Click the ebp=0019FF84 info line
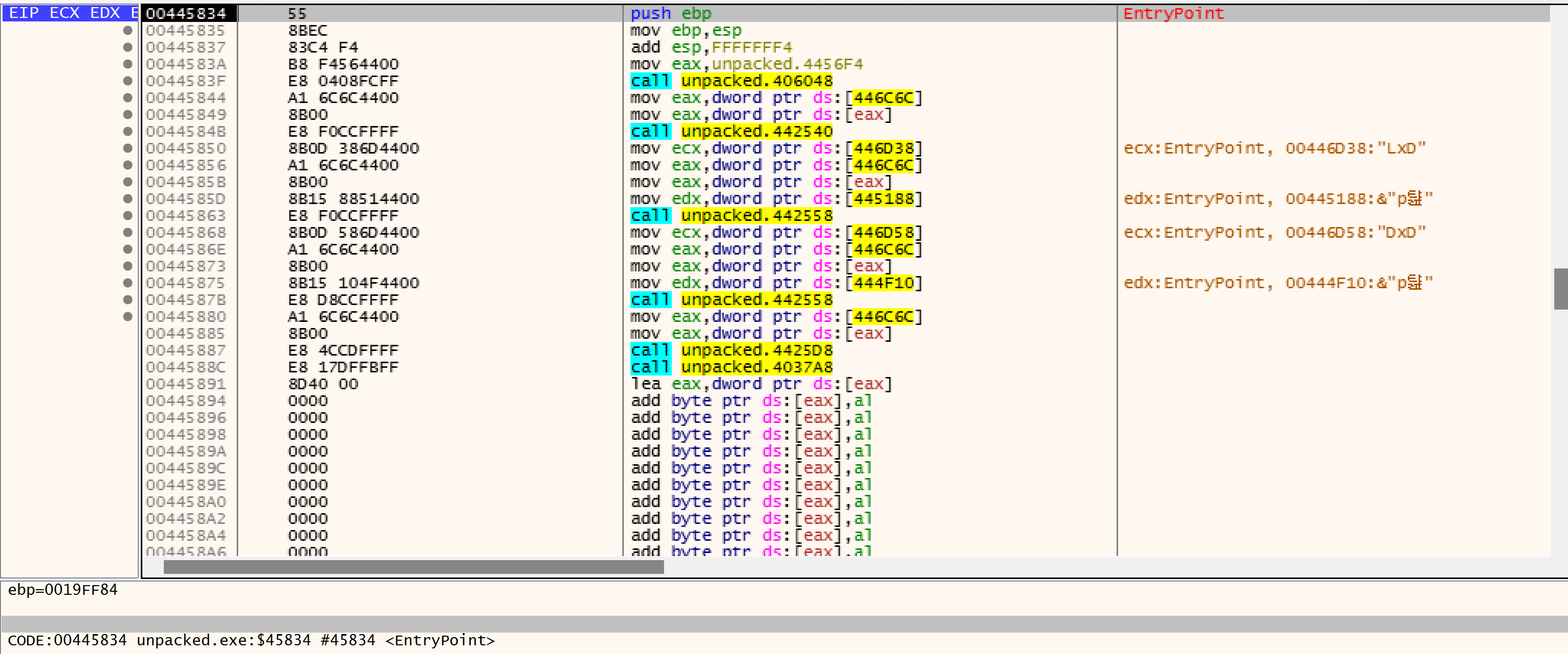The image size is (1568, 654). 63,589
